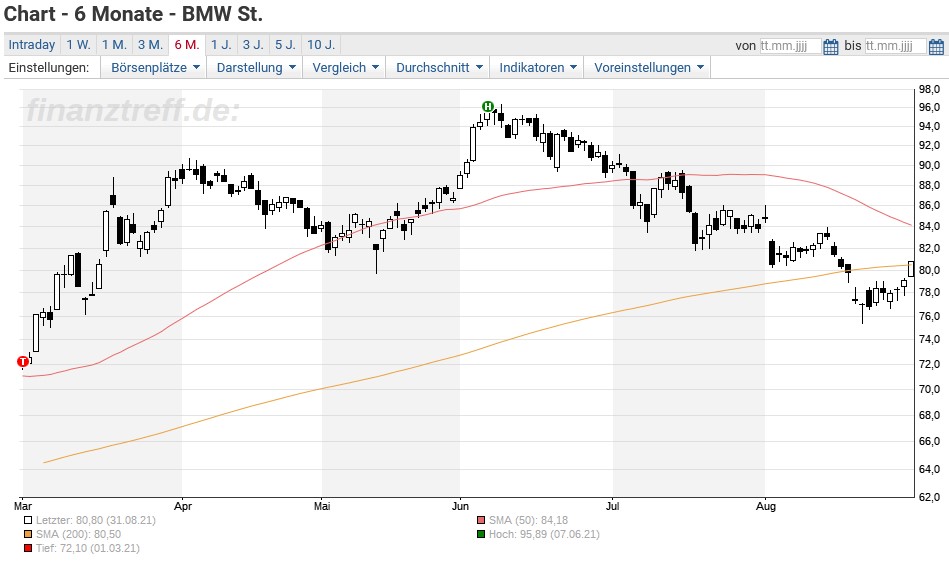Screen dimensions: 949x563
Task: Click the green Hoch legend swatch
Action: 481,534
